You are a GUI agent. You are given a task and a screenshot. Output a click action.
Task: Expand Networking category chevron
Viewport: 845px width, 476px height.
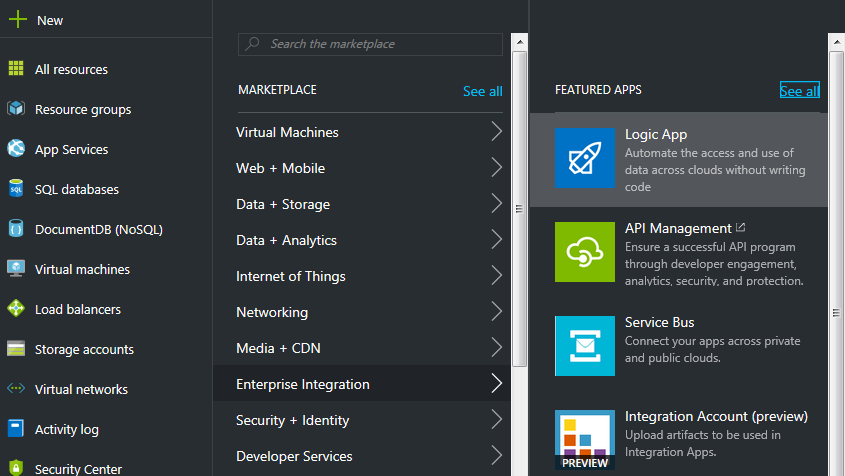click(x=496, y=312)
